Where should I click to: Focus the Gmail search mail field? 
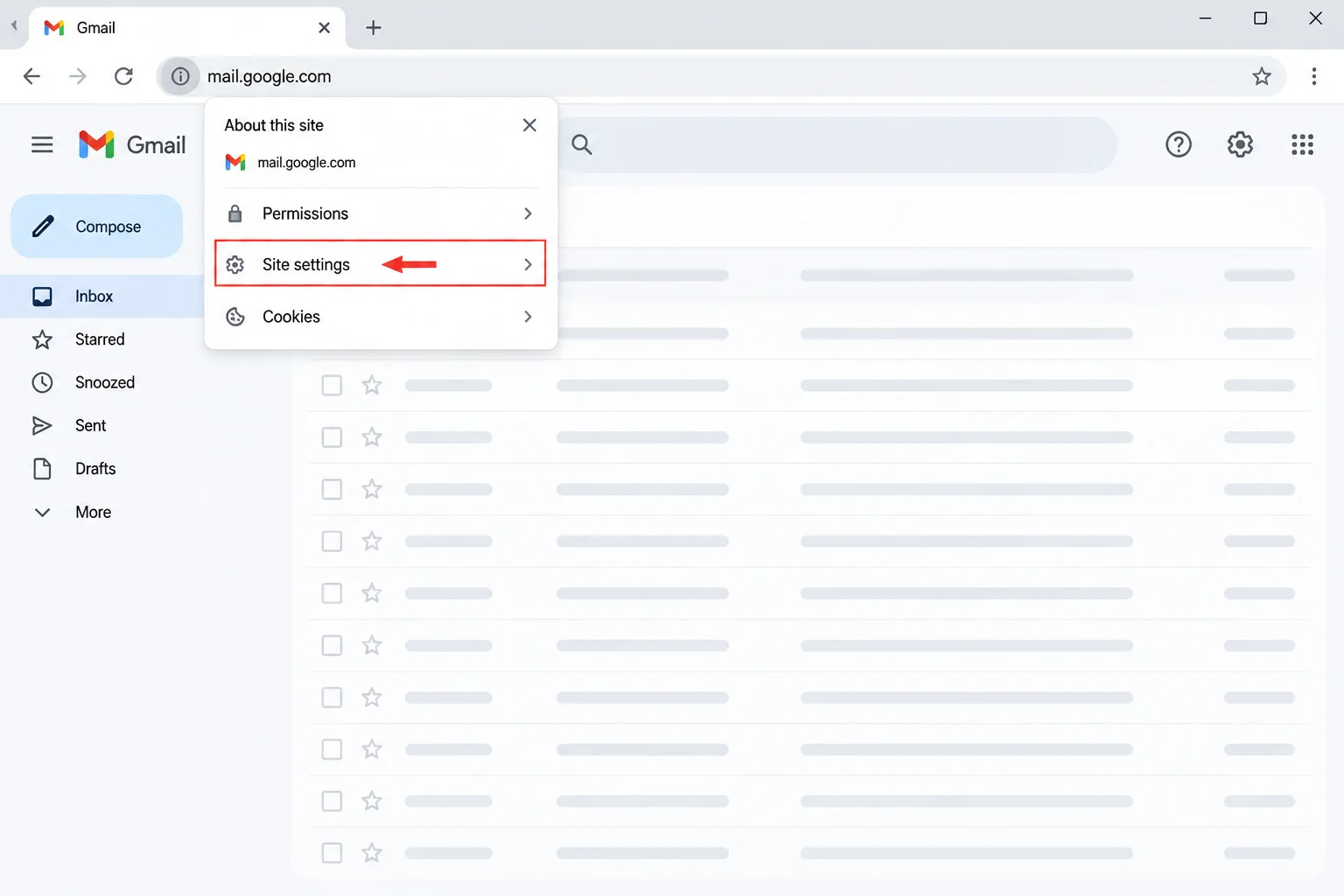click(x=836, y=144)
